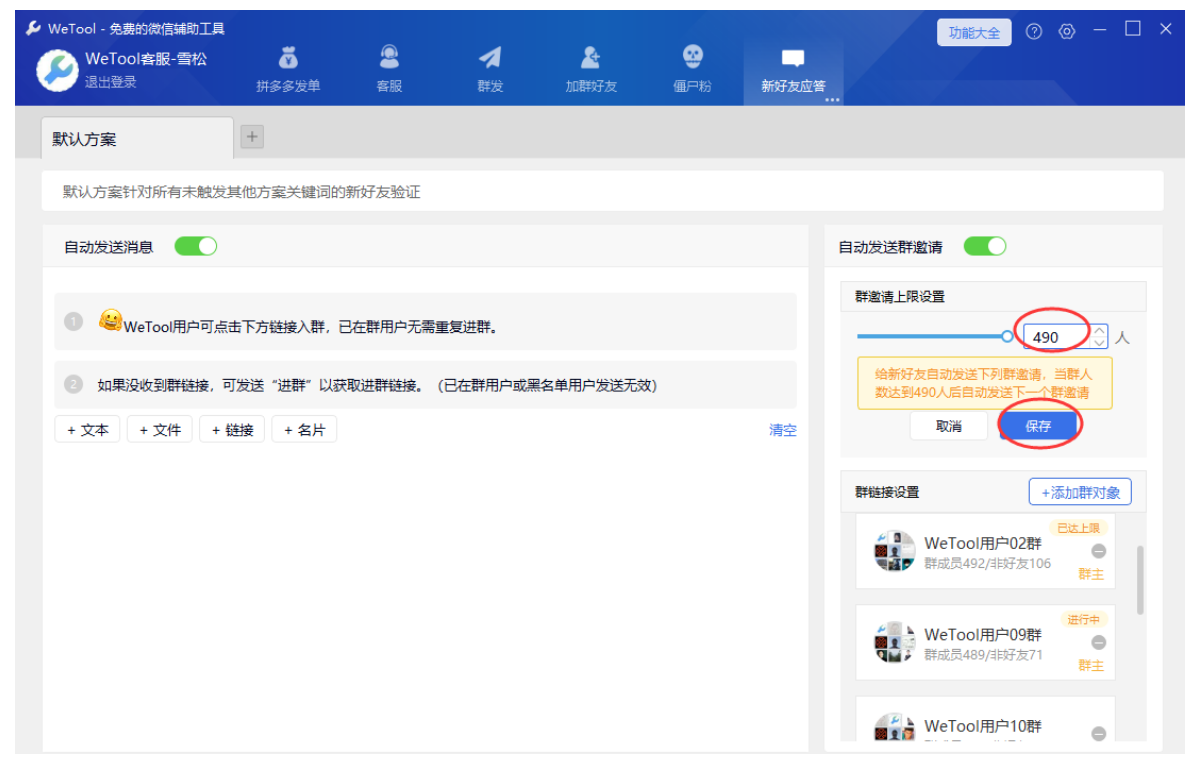Click the emoji in the first message
Screen dimensions: 1193x782
pyautogui.click(x=110, y=320)
